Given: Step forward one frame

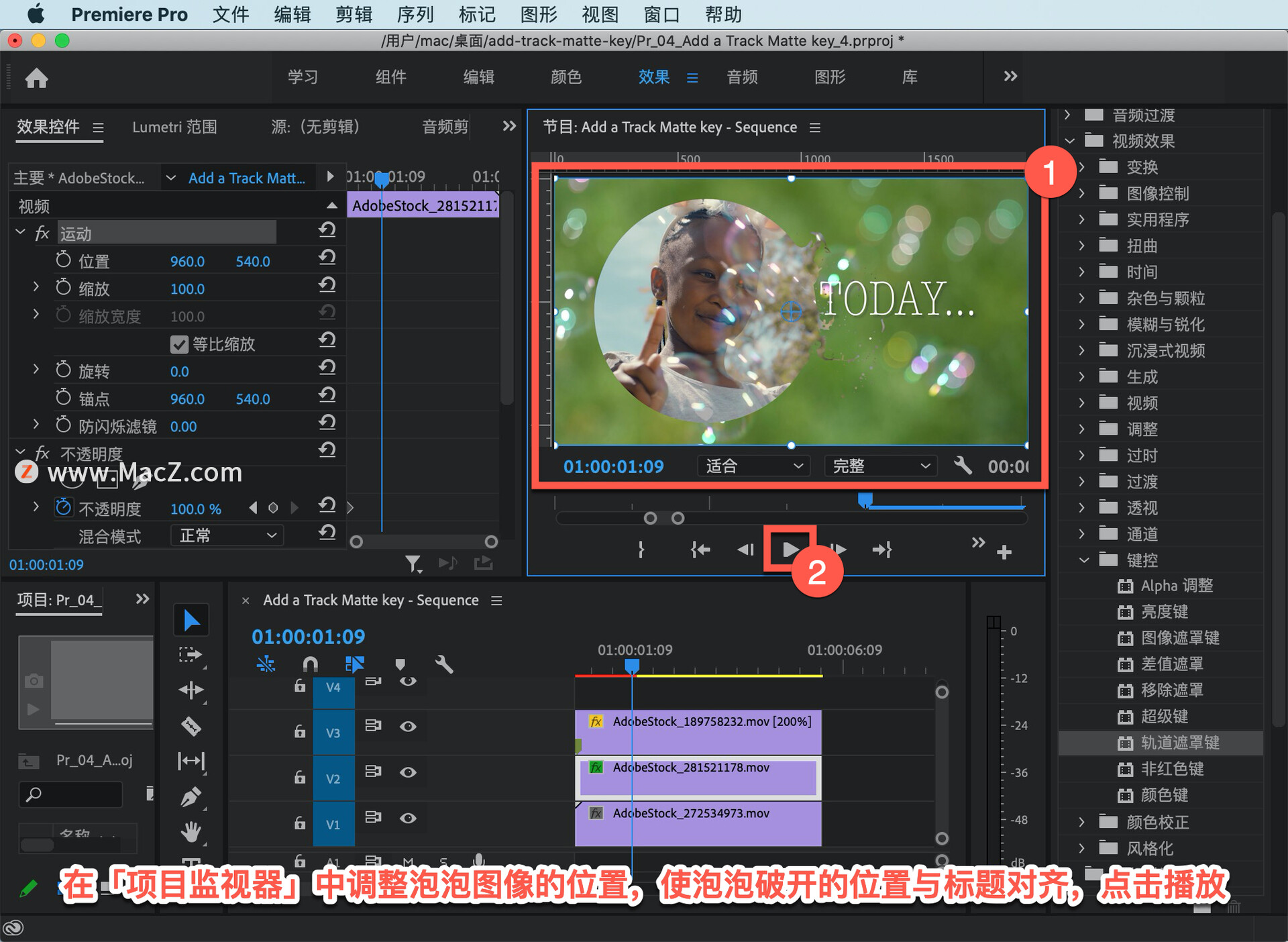Looking at the screenshot, I should click(838, 550).
